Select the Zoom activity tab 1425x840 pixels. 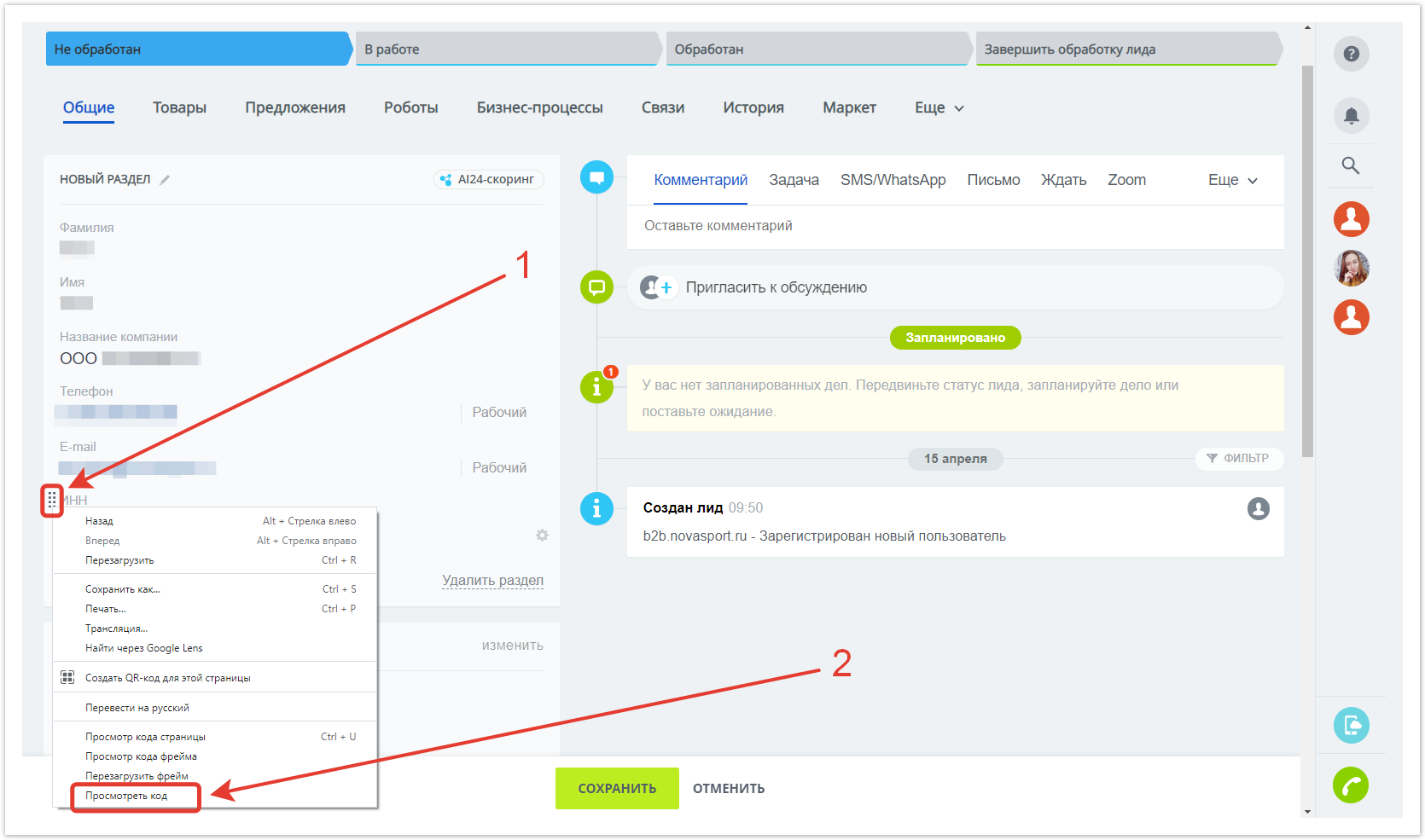[x=1126, y=180]
